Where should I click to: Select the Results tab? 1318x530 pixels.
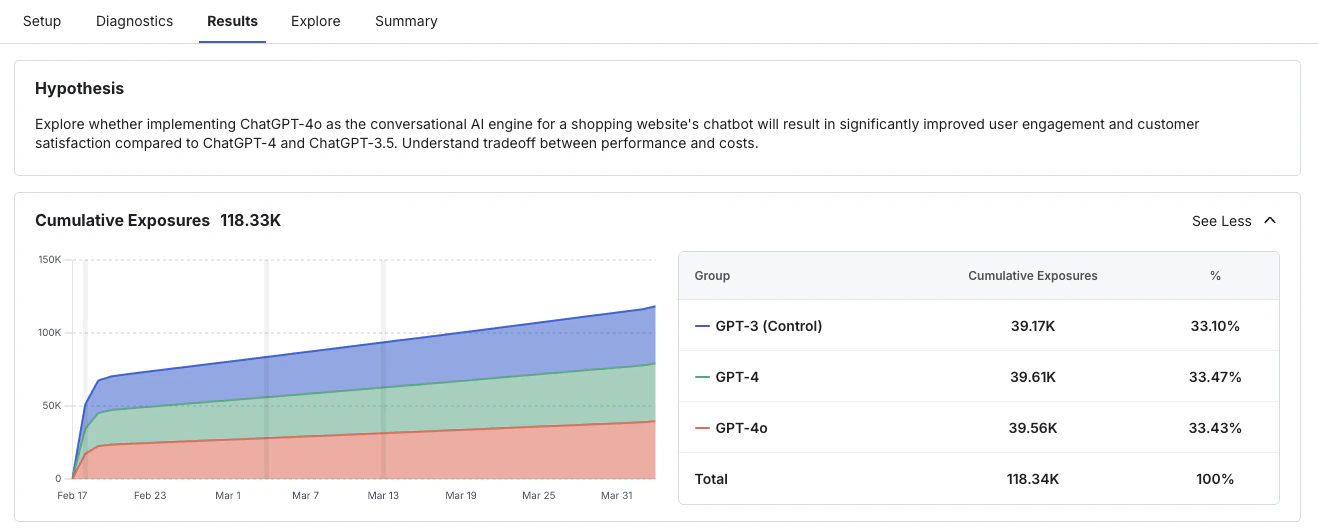click(x=232, y=21)
